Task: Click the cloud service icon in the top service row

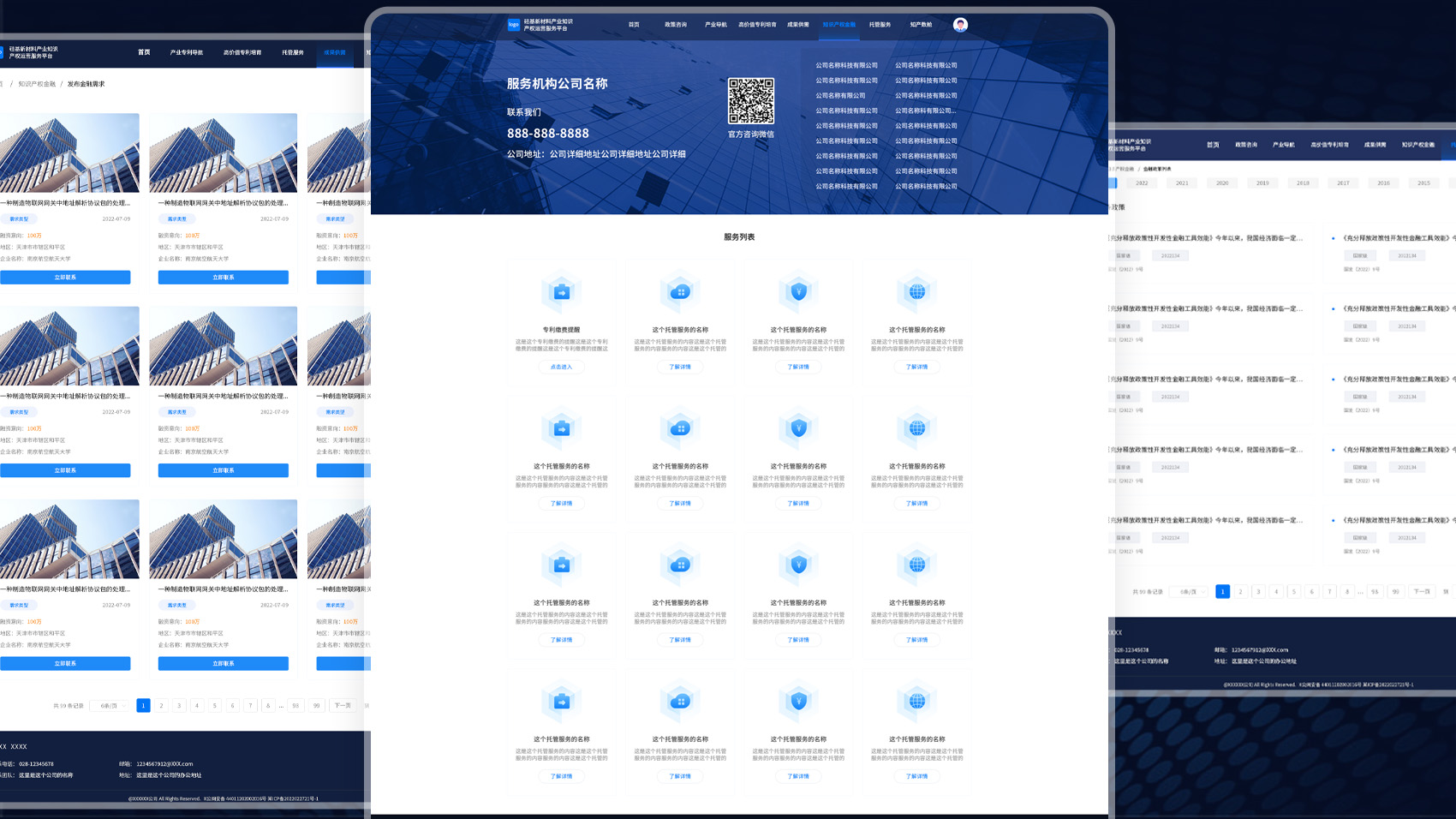Action: [680, 293]
